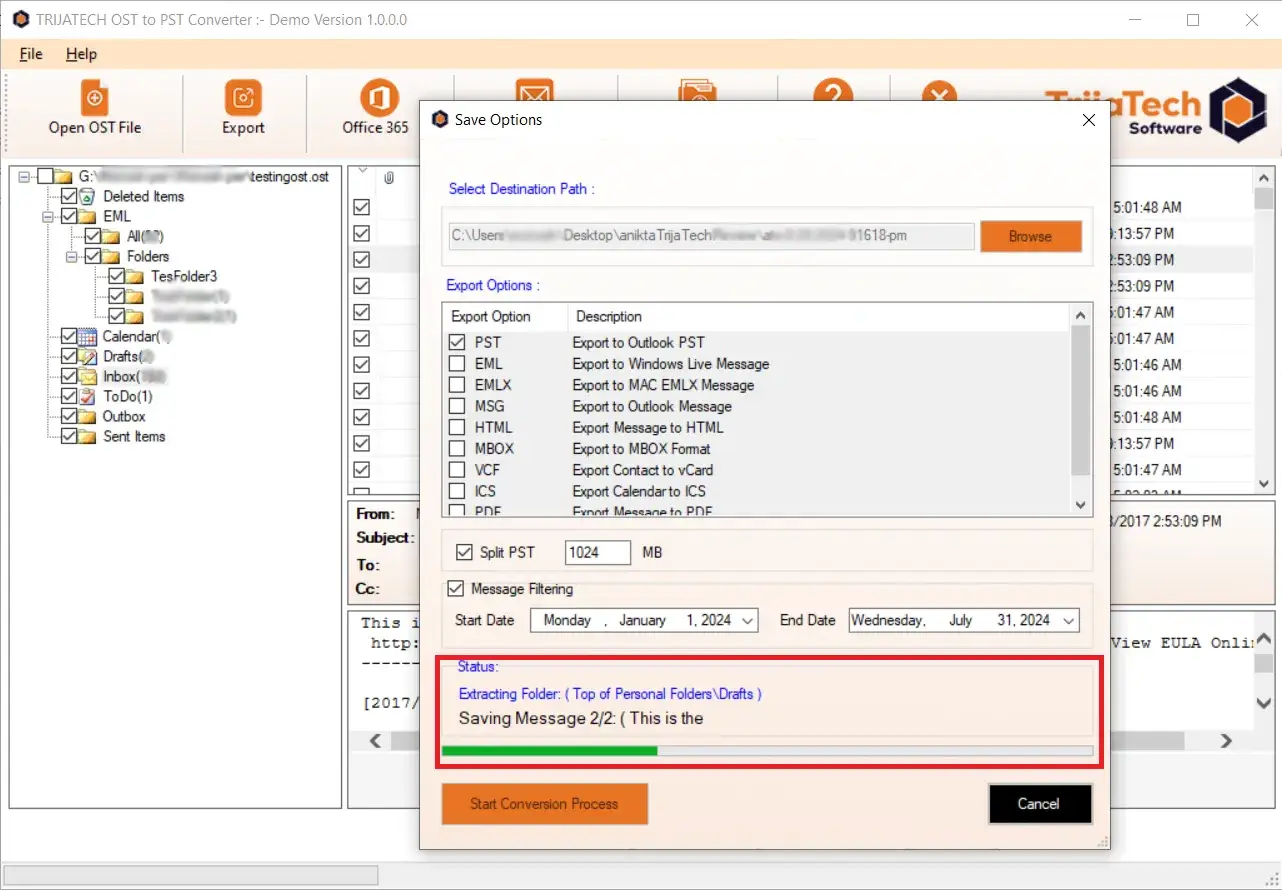Click the EML folder icon in tree
Screen dimensions: 1282x890
tap(87, 216)
